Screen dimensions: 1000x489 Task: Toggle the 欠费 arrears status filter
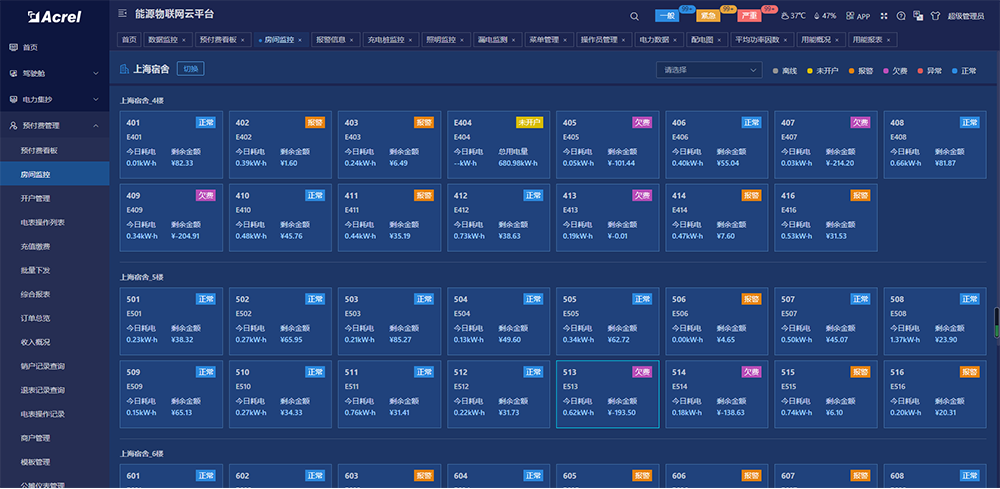pyautogui.click(x=894, y=71)
